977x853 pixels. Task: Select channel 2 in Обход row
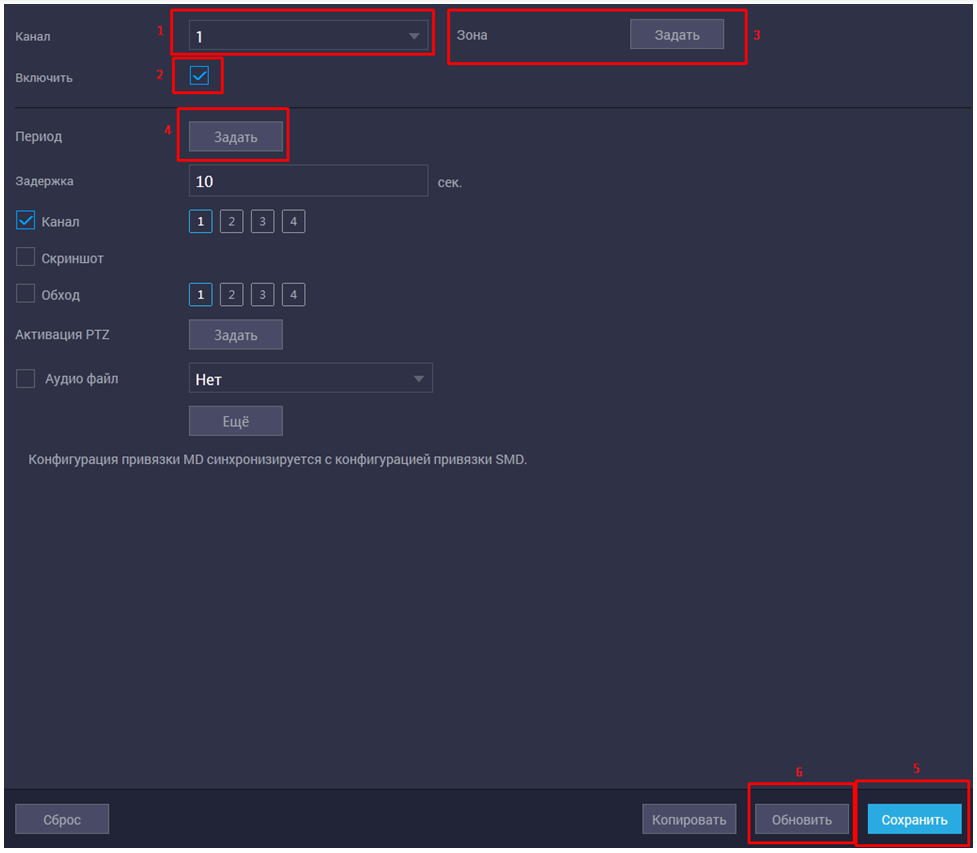231,294
